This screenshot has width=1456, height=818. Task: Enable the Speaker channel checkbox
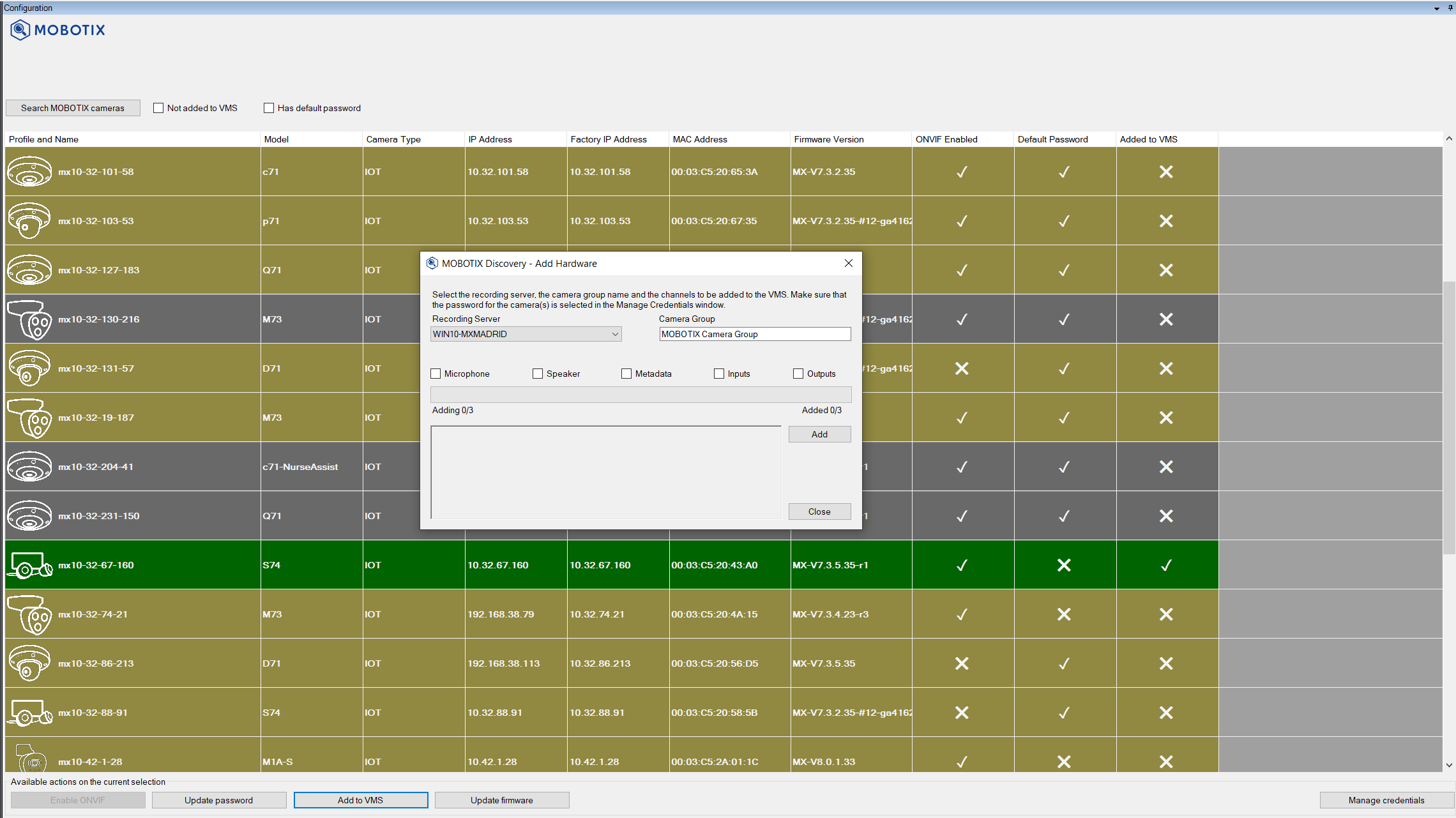coord(538,374)
